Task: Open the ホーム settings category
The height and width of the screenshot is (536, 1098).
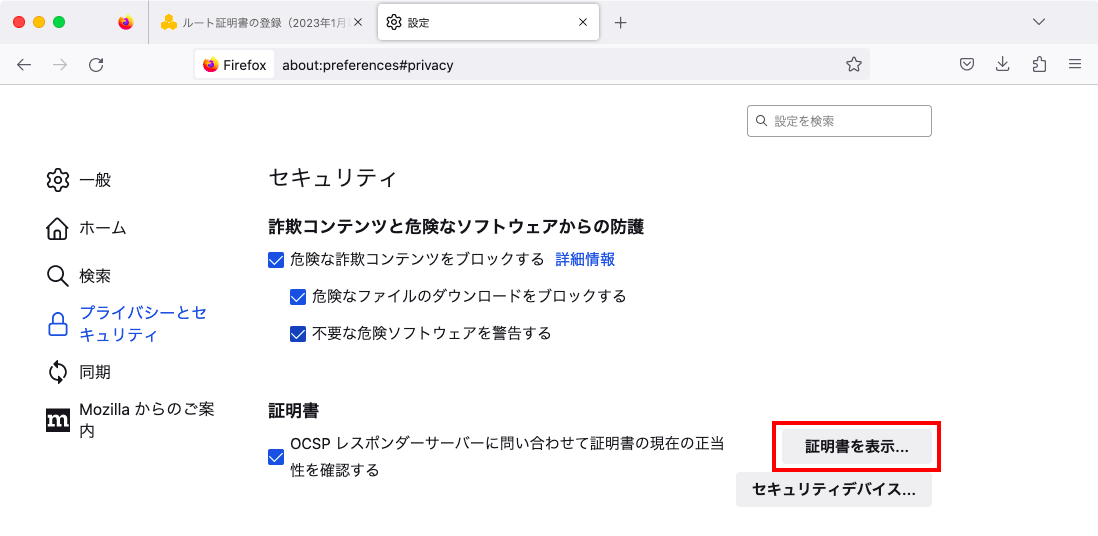Action: point(85,228)
